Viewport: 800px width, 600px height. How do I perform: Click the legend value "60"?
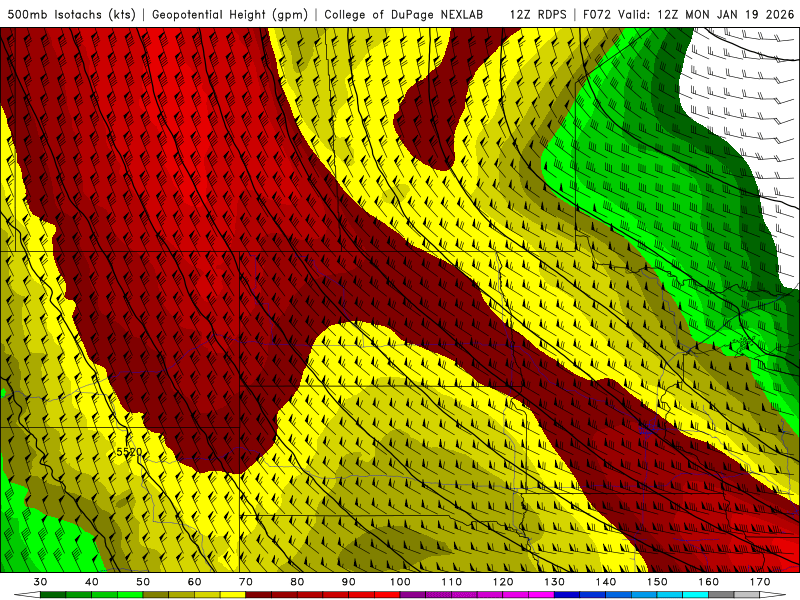click(x=194, y=582)
